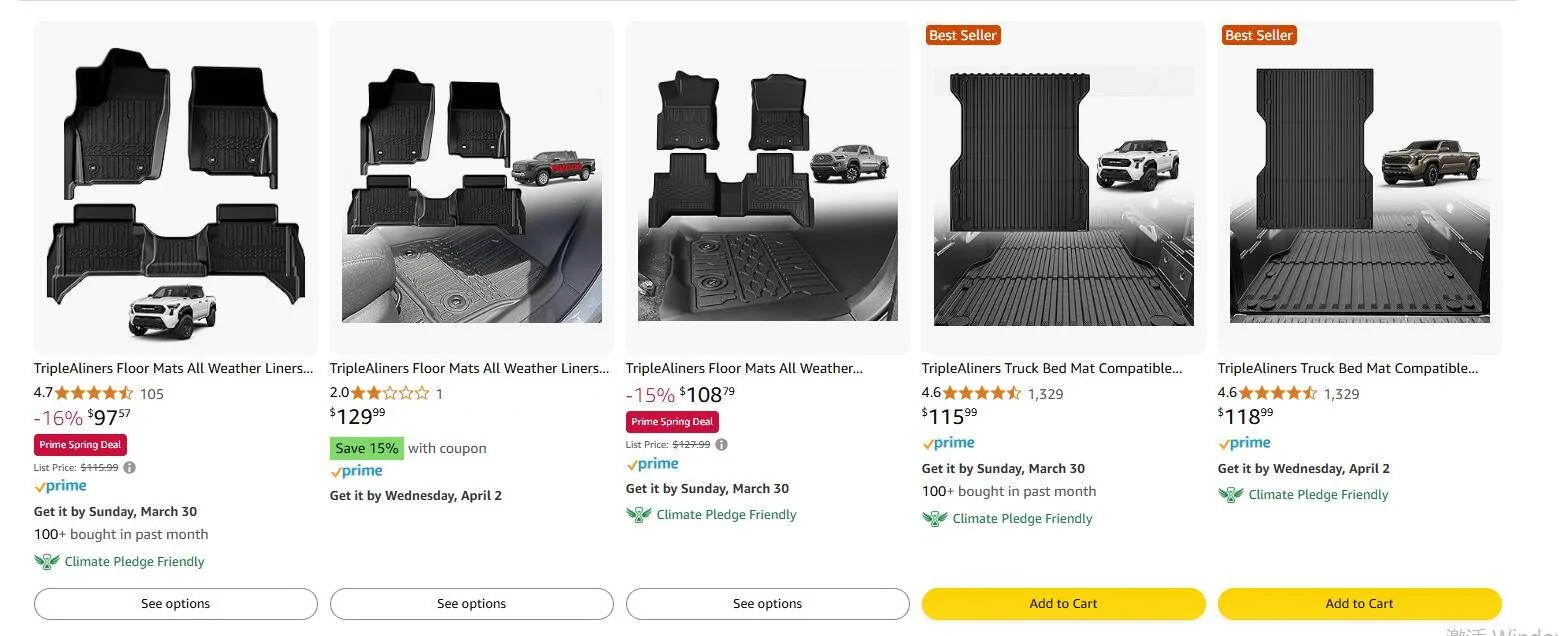Click Climate Pledge Friendly leaf icon, first product
The image size is (1560, 636).
[x=46, y=562]
